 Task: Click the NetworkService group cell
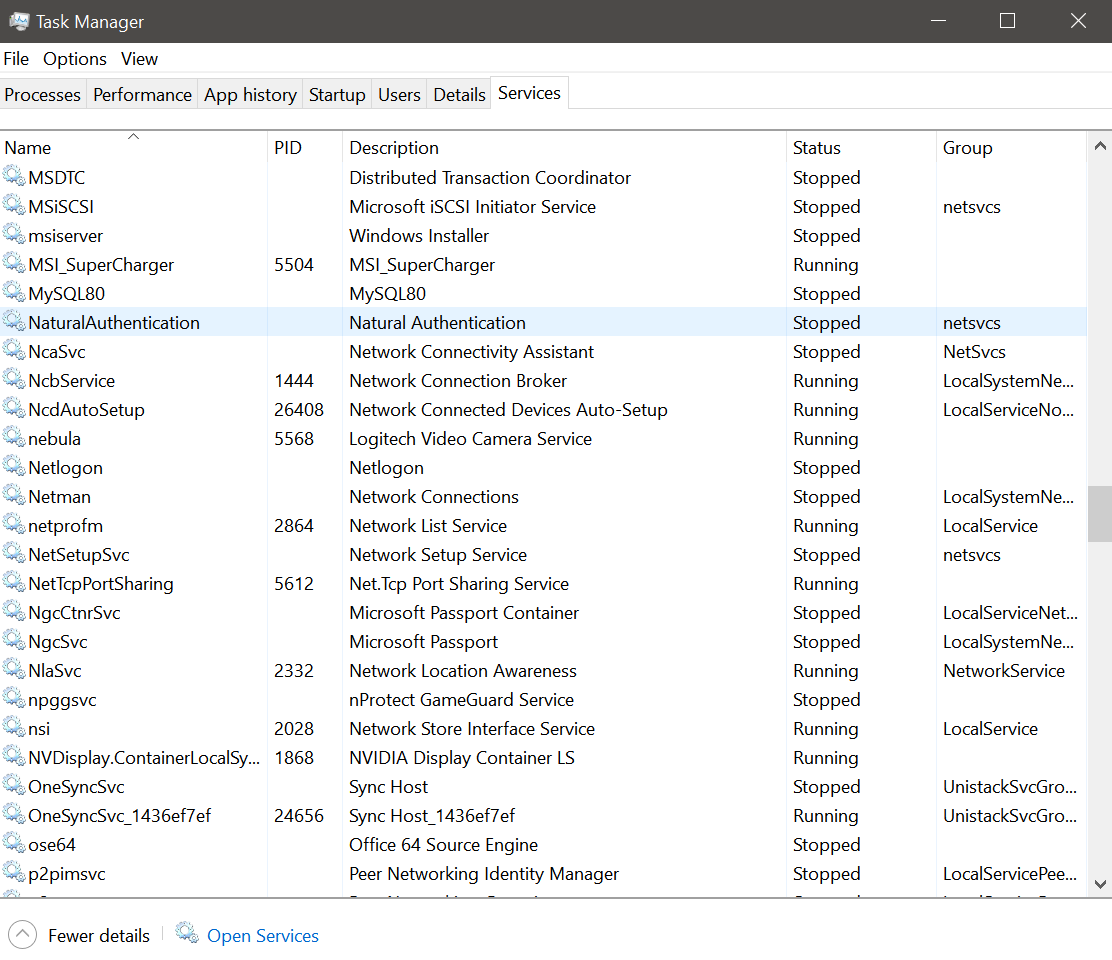tap(1003, 671)
